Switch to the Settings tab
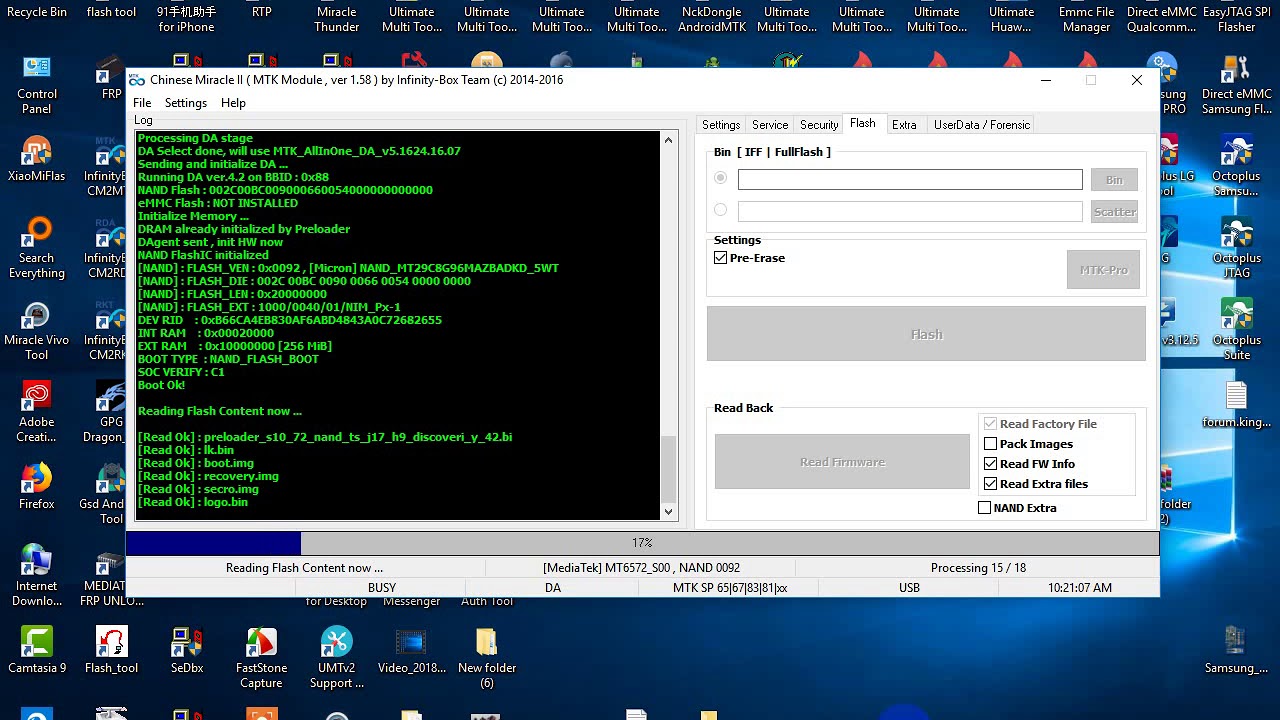 tap(721, 125)
